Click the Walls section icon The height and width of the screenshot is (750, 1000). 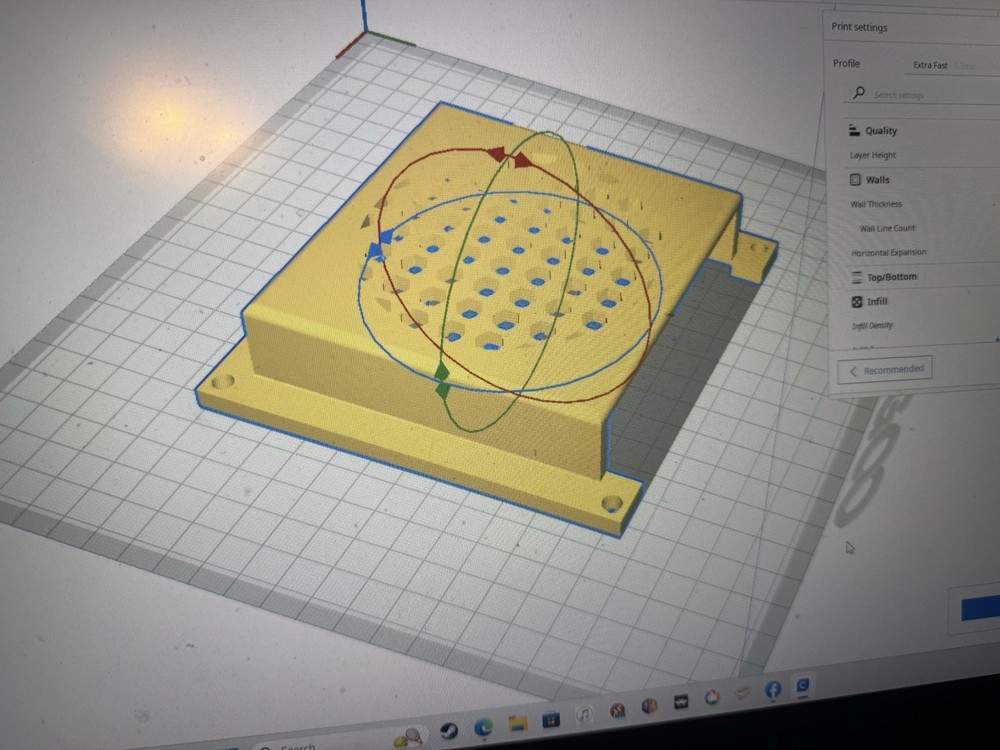point(855,180)
